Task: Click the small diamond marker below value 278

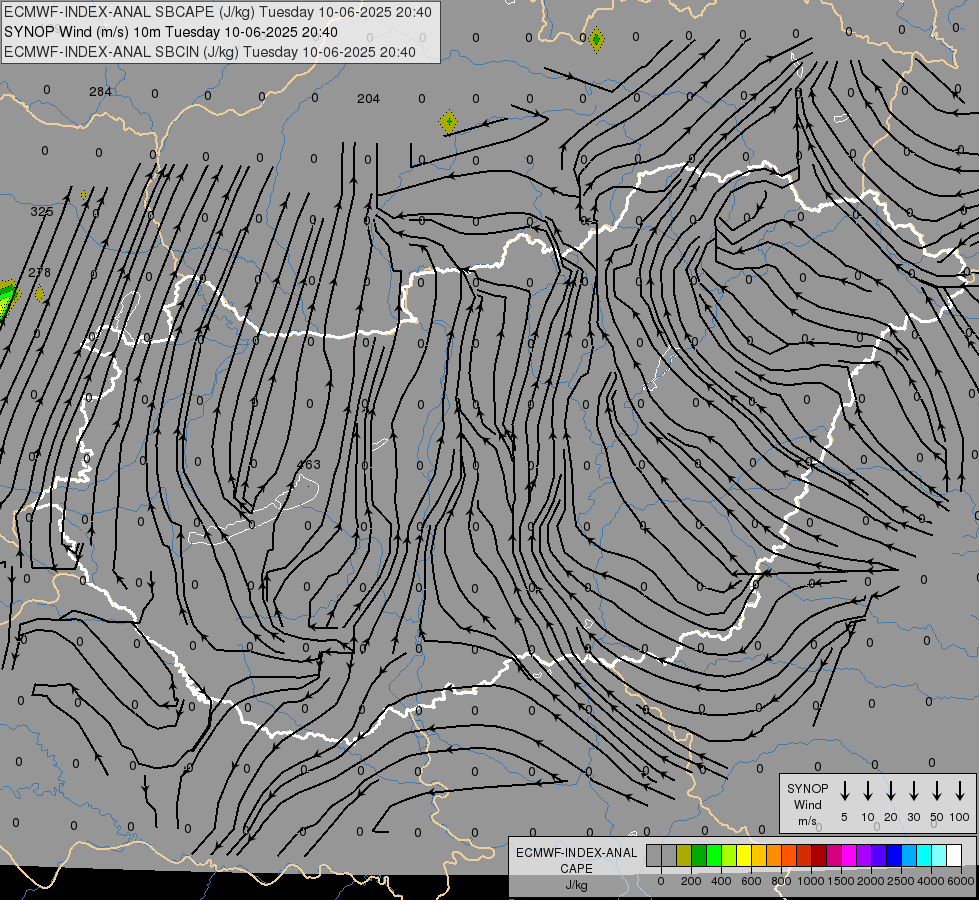Action: [x=40, y=293]
